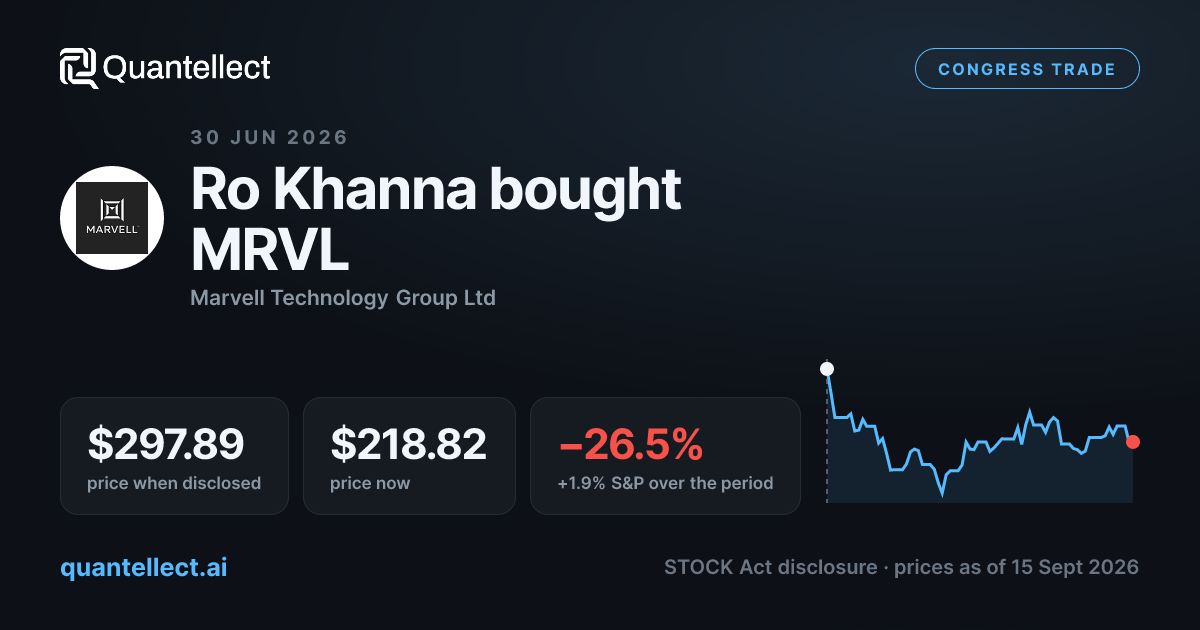Click the white start marker on the chart
1200x630 pixels.
click(x=827, y=369)
